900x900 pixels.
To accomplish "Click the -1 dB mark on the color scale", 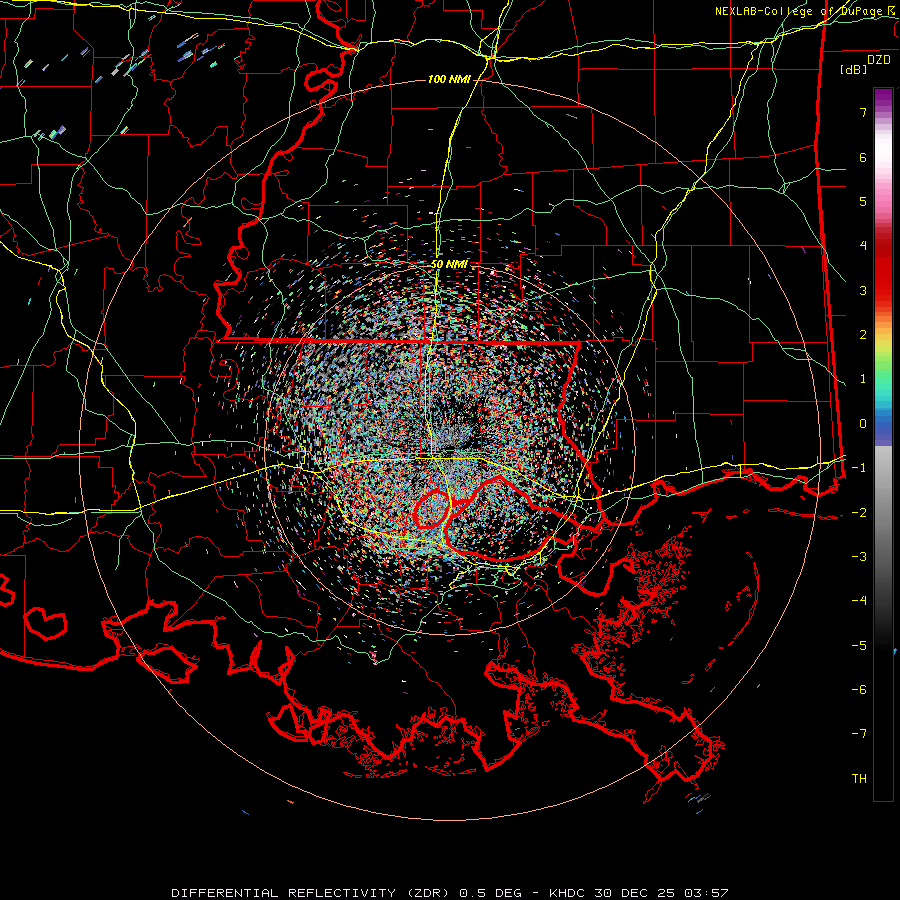I will (x=859, y=468).
